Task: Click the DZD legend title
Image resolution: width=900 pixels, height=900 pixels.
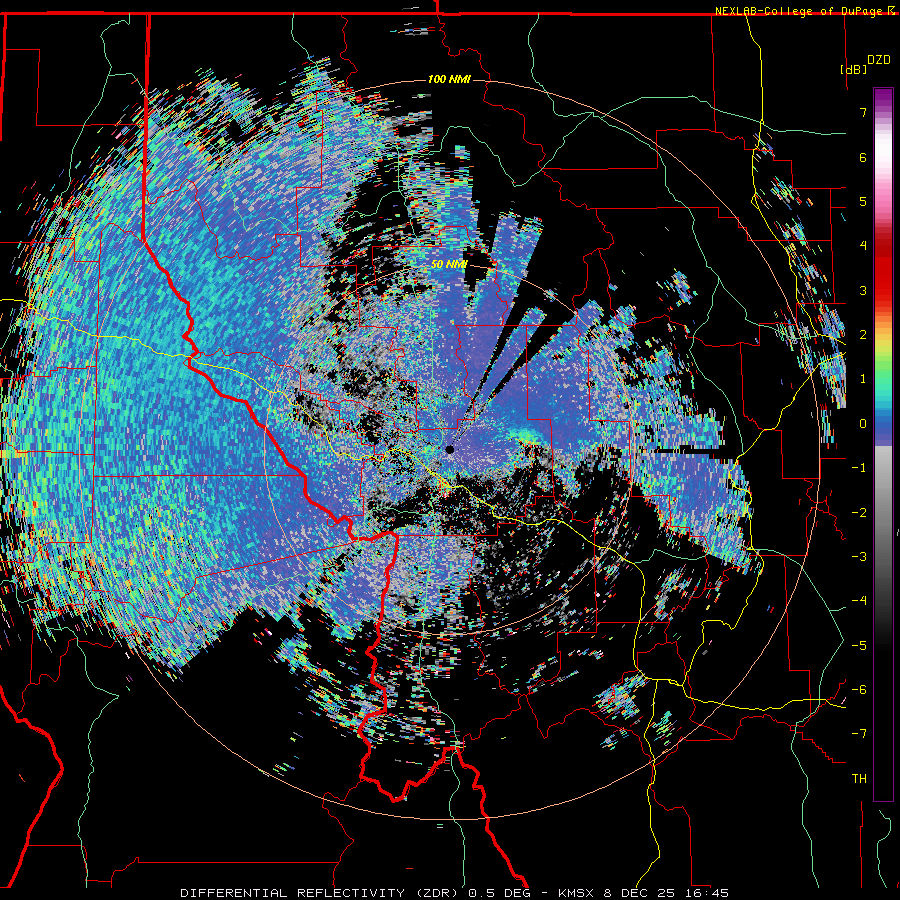Action: (x=879, y=60)
